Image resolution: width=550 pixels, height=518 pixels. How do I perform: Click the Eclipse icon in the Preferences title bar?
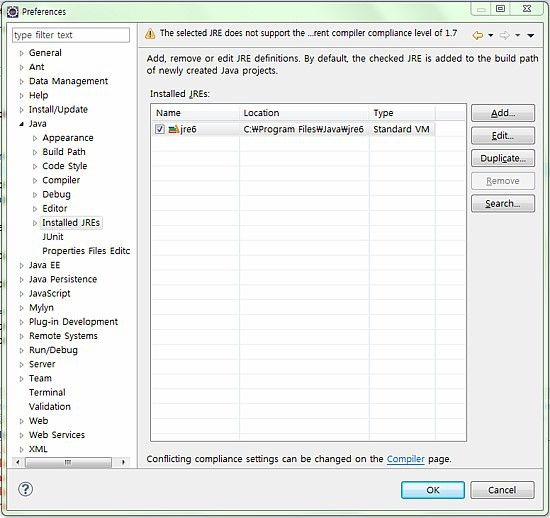[12, 12]
